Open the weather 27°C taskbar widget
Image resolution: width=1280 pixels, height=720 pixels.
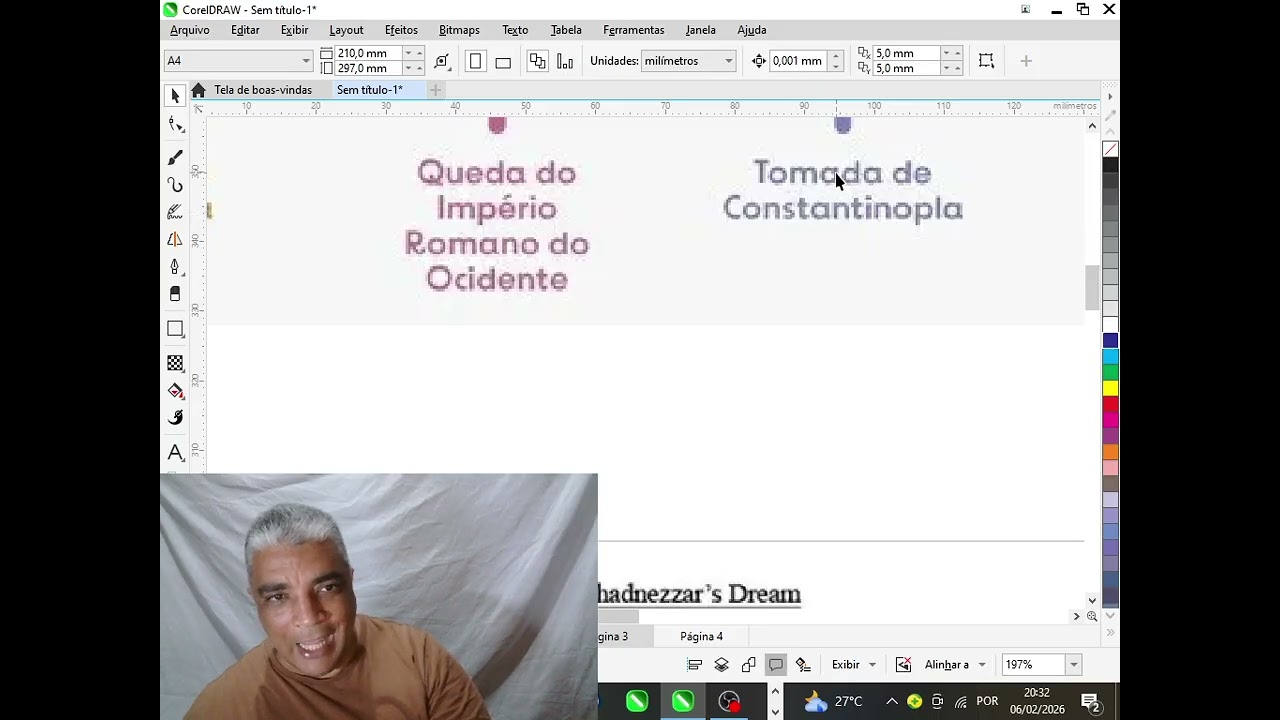point(833,701)
